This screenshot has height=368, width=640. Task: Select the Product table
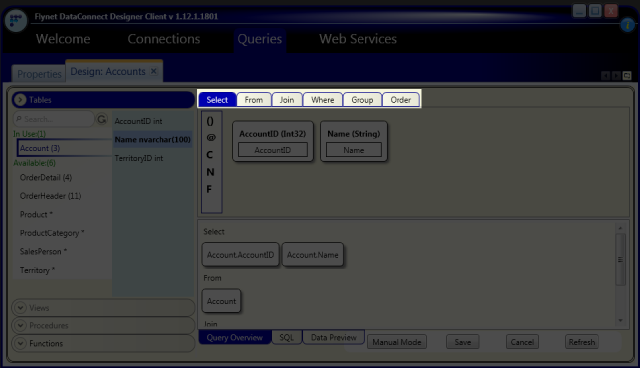(36, 214)
